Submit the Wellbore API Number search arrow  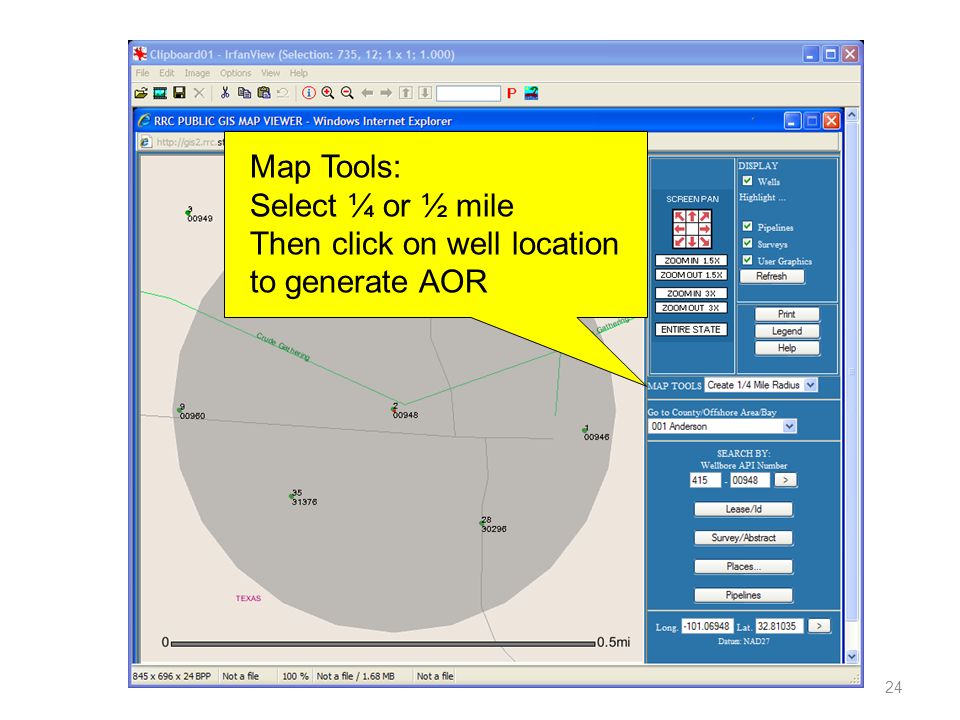786,480
